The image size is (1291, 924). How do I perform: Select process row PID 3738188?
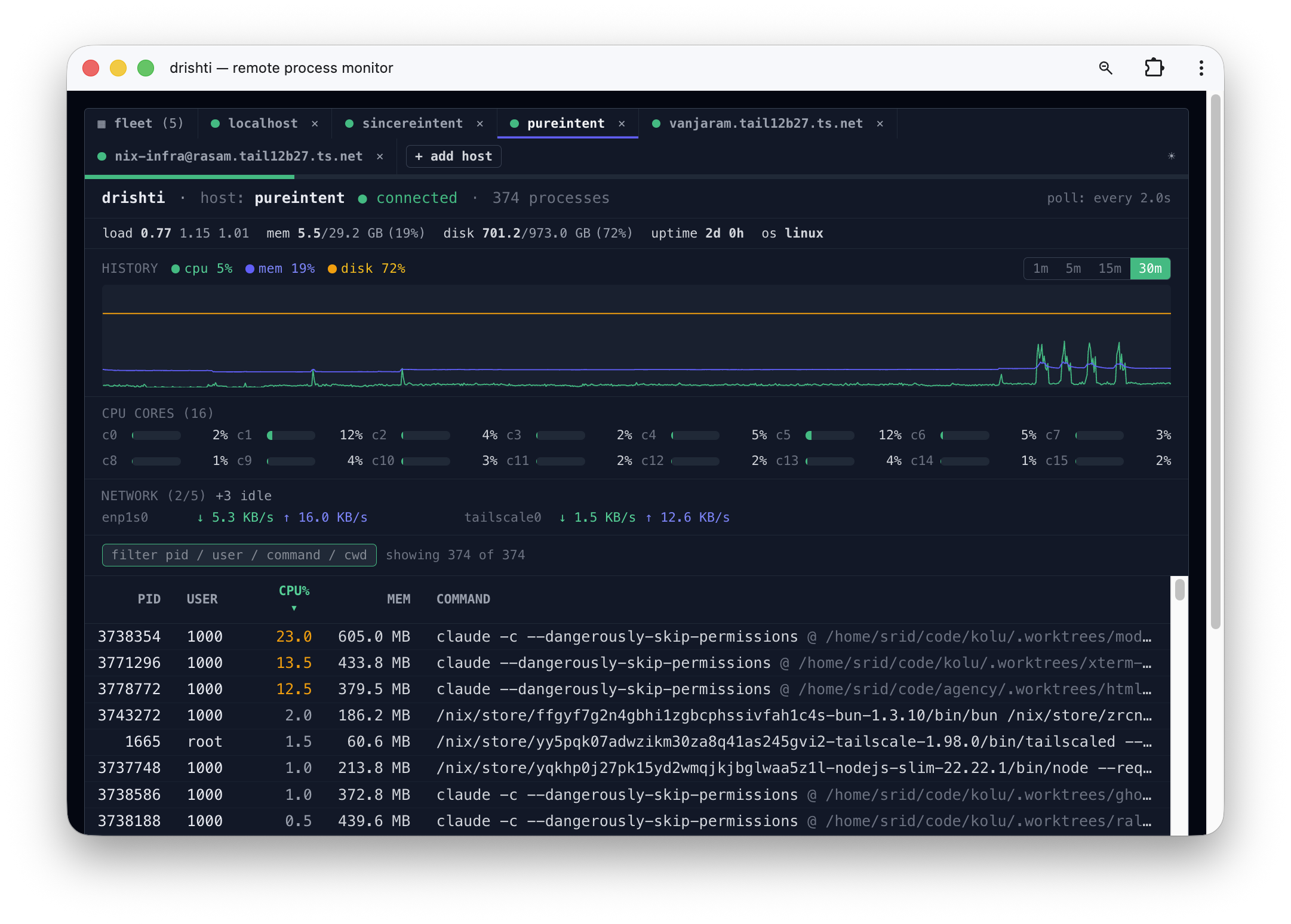pos(627,821)
